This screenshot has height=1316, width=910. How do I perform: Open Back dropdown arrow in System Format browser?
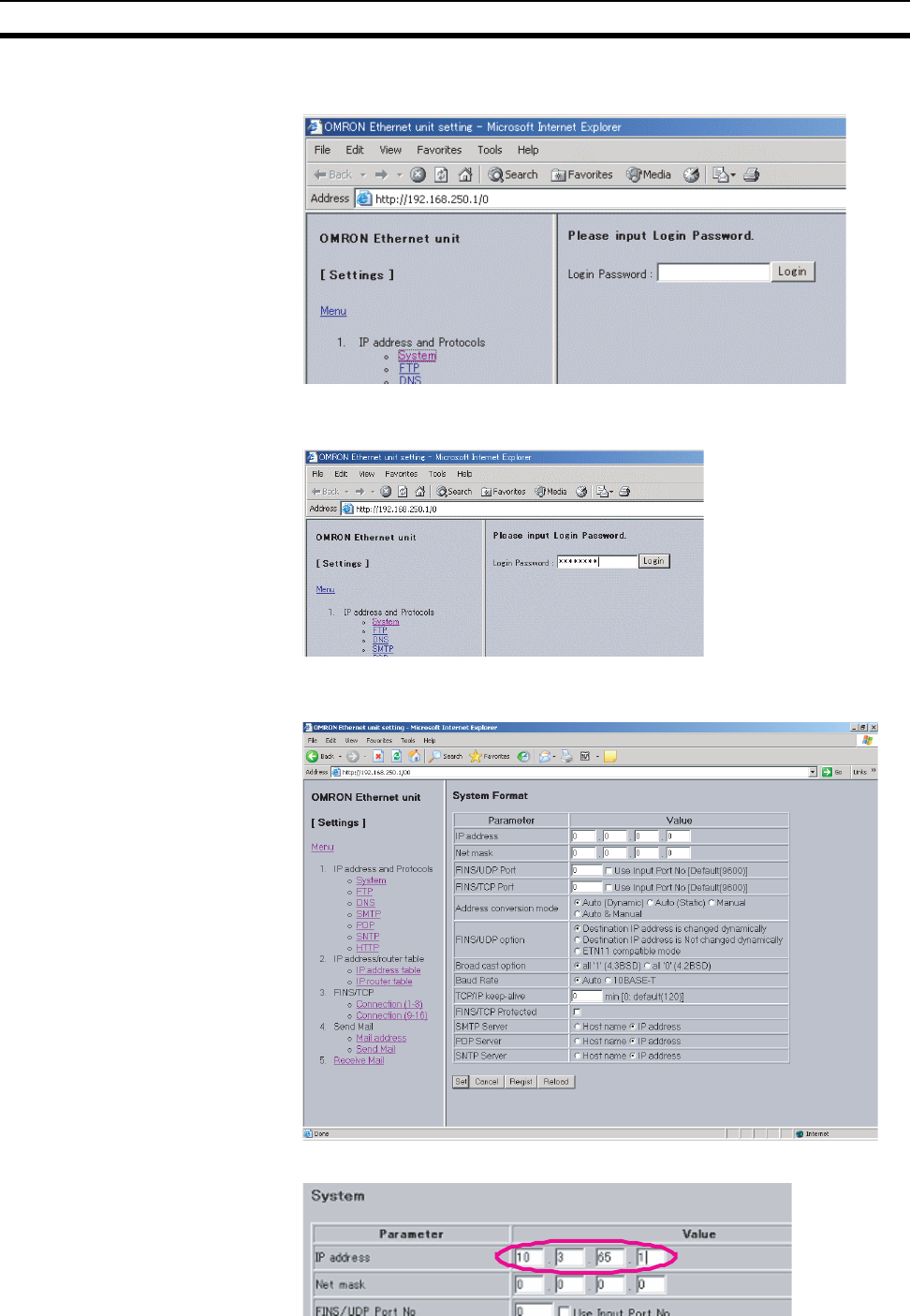coord(341,756)
